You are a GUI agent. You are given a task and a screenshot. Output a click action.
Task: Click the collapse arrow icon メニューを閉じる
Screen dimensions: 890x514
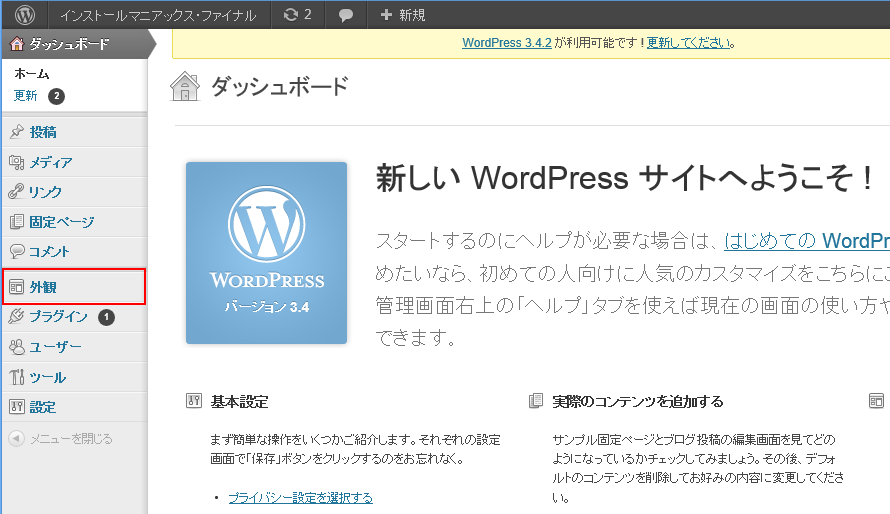16,439
